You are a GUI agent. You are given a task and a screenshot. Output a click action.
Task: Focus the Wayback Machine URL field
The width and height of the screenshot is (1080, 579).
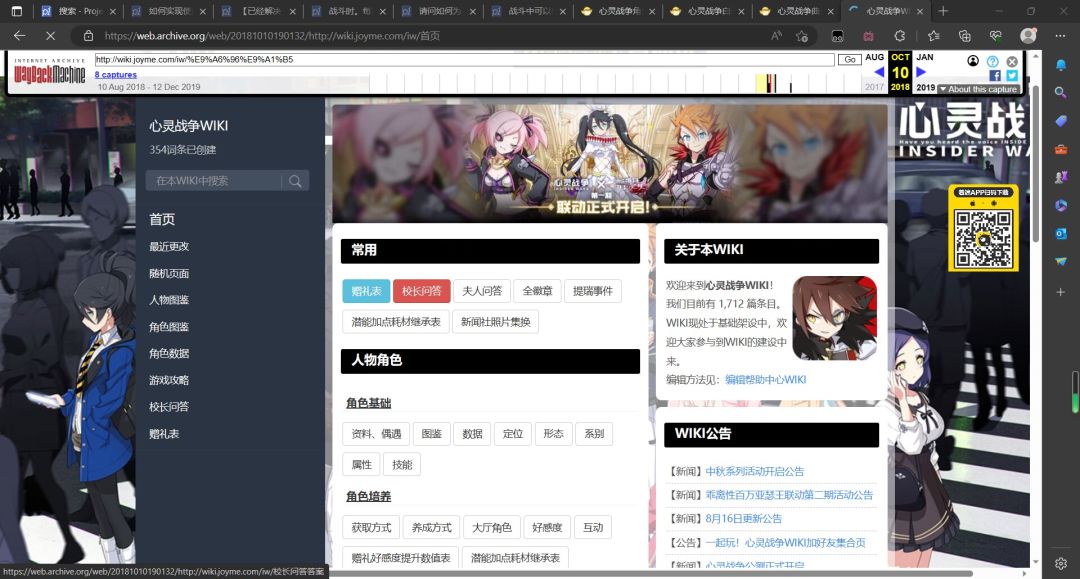click(464, 60)
